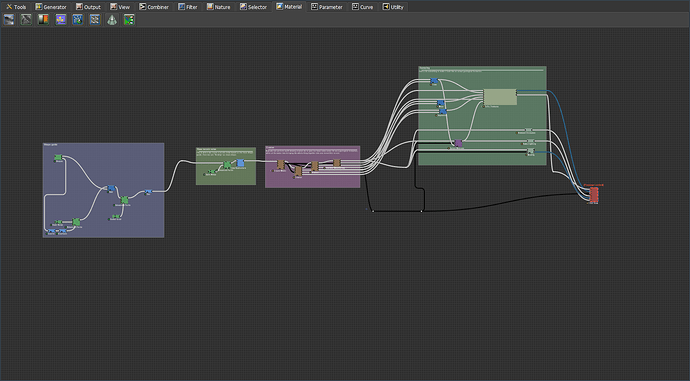690x381 pixels.
Task: Open the Parameter tab
Action: [x=327, y=7]
